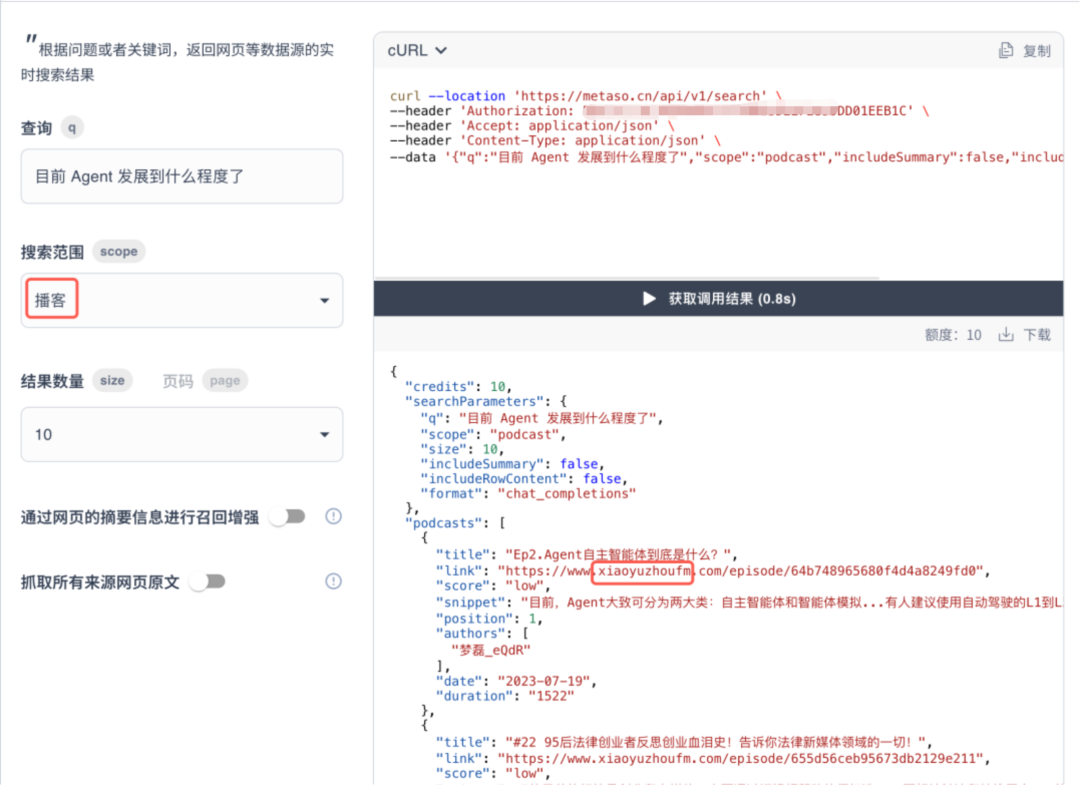1080x785 pixels.
Task: Click the play triangle in 获取调用结果
Action: [x=649, y=298]
